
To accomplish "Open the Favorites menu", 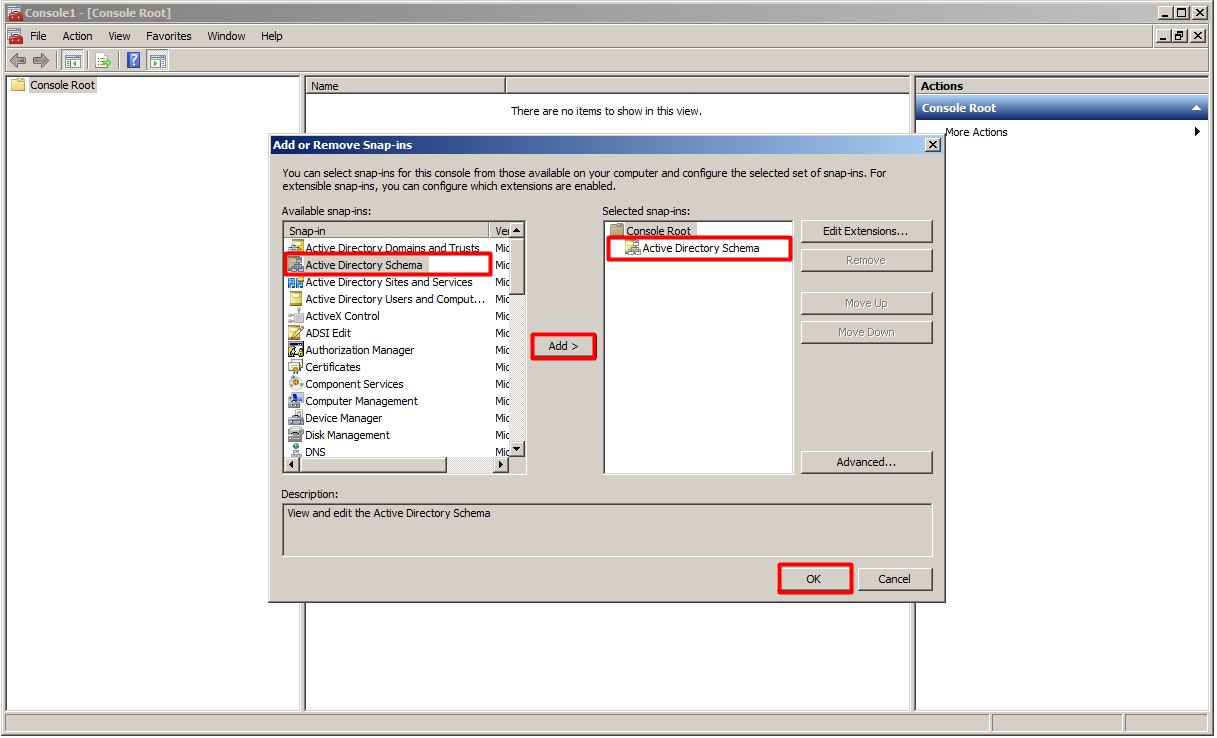I will [x=168, y=36].
